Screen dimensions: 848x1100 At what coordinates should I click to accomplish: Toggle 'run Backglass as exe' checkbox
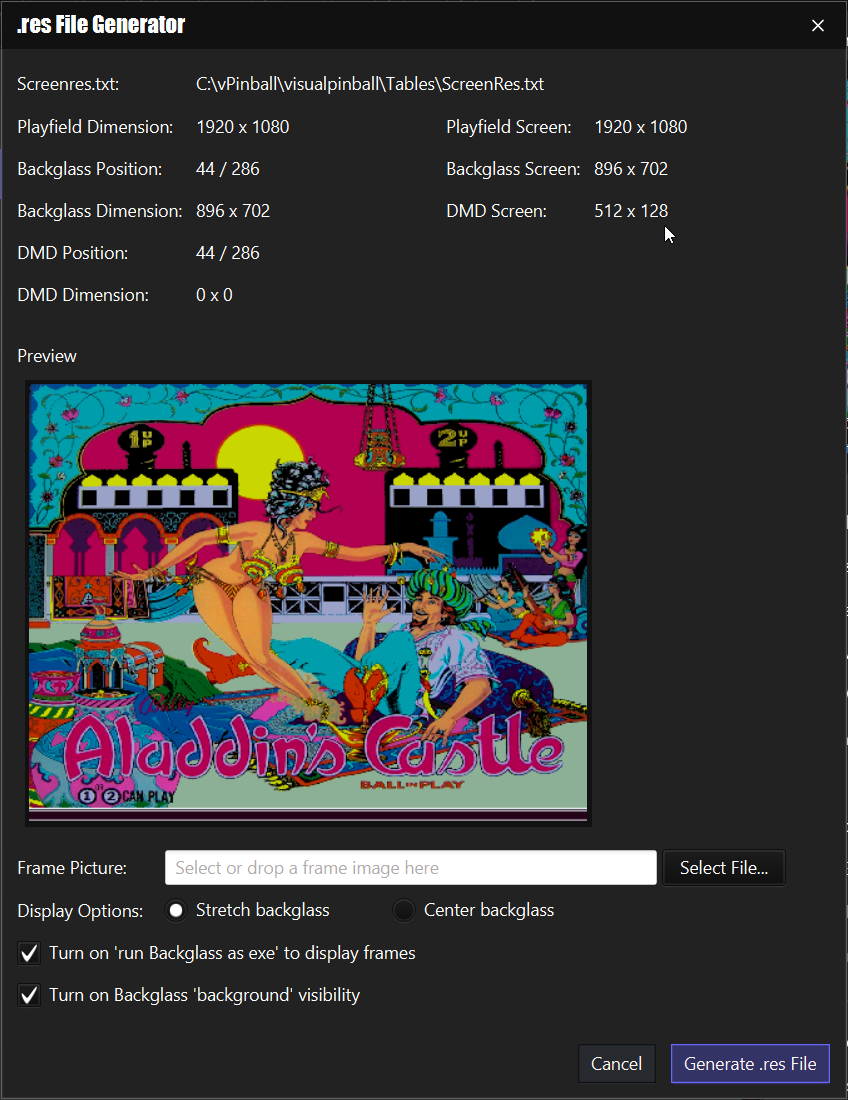(x=29, y=953)
